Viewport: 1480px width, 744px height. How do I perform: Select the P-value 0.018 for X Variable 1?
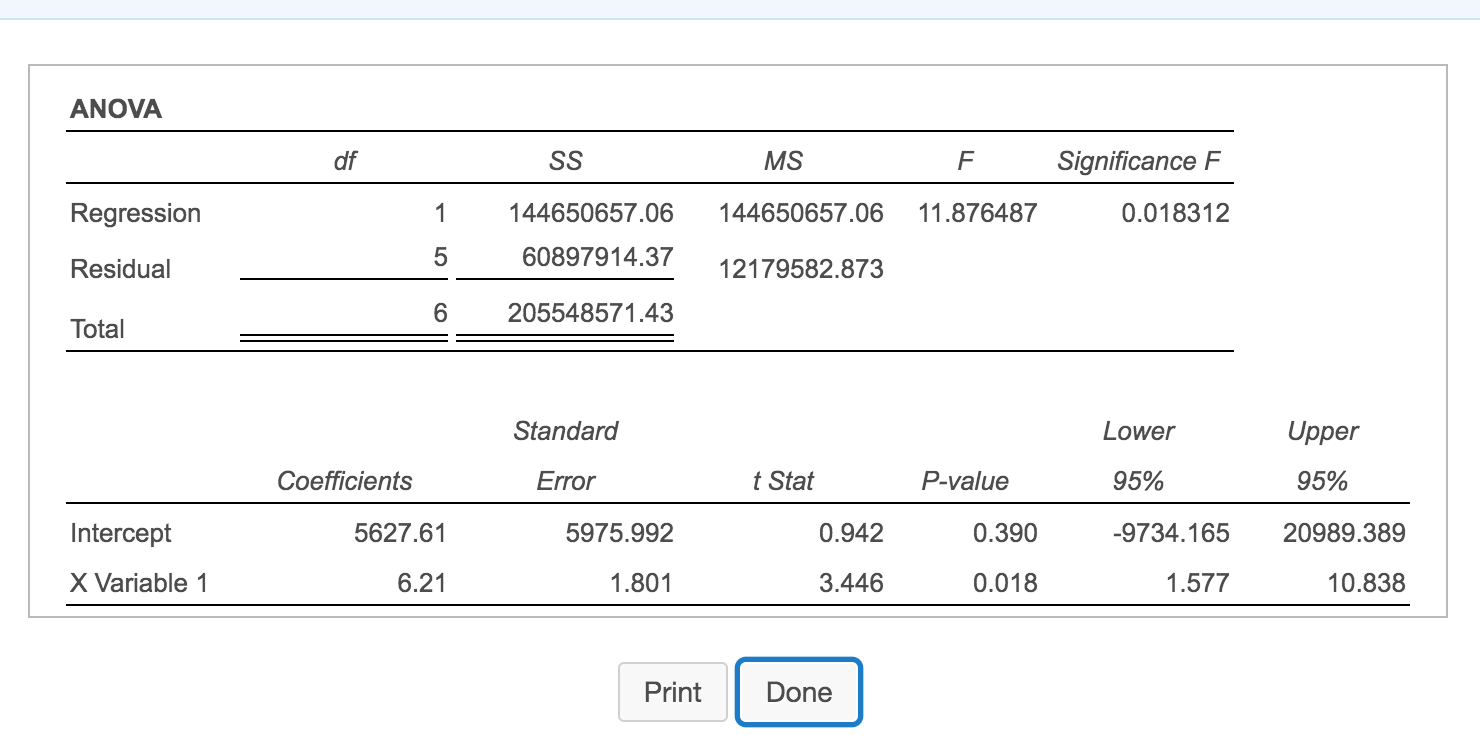[1007, 583]
